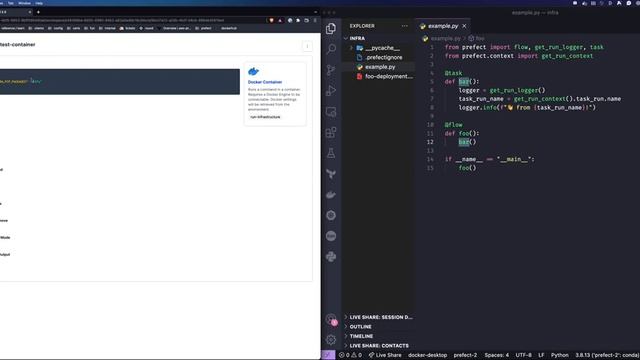
Task: Open the Help menu in the menu bar
Action: click(x=39, y=3)
